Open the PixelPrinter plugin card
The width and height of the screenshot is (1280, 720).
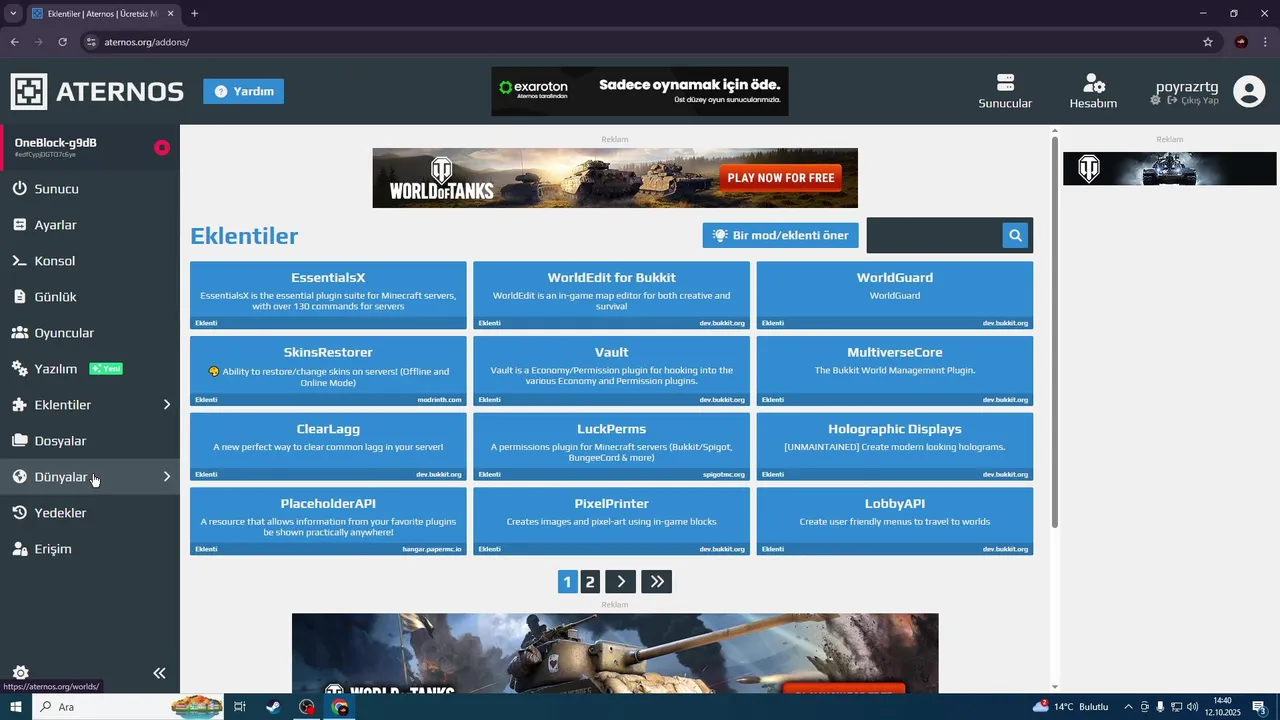(x=611, y=521)
